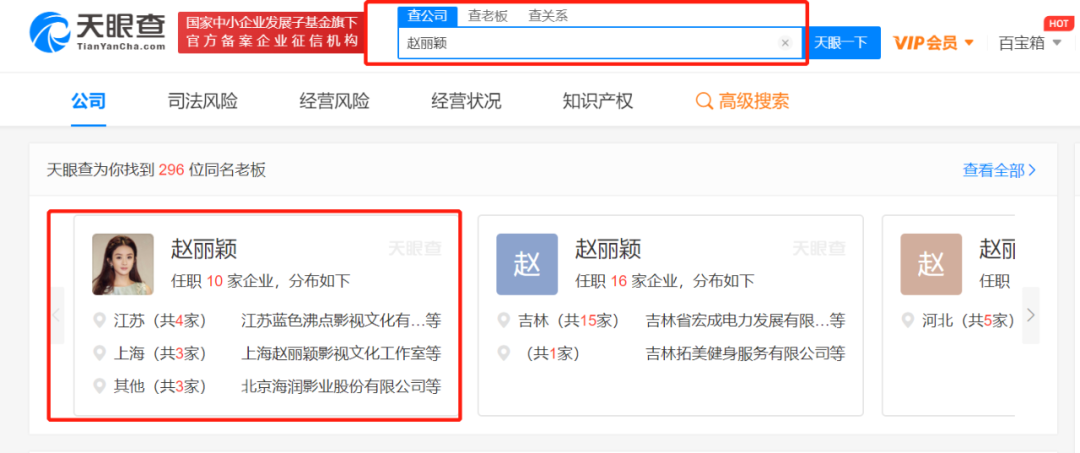Click the brown 赵 avatar tile

[931, 264]
